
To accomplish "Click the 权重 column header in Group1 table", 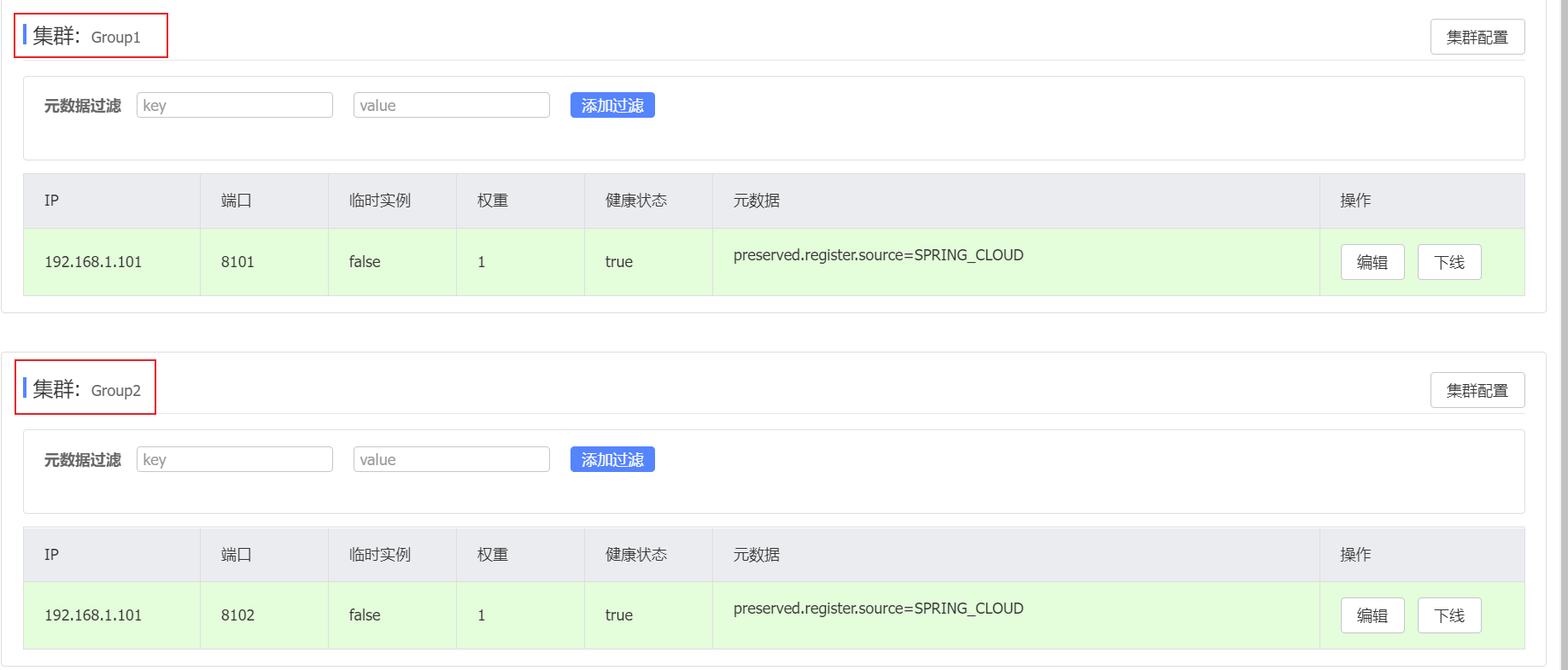I will 493,201.
